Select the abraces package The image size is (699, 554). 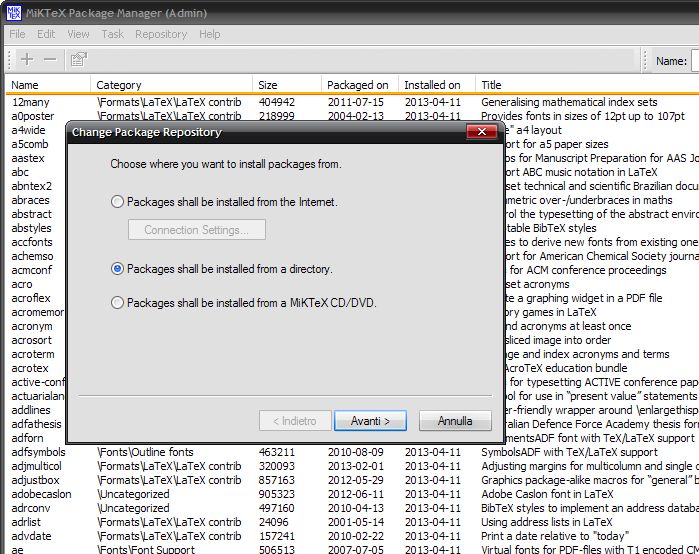coord(30,200)
